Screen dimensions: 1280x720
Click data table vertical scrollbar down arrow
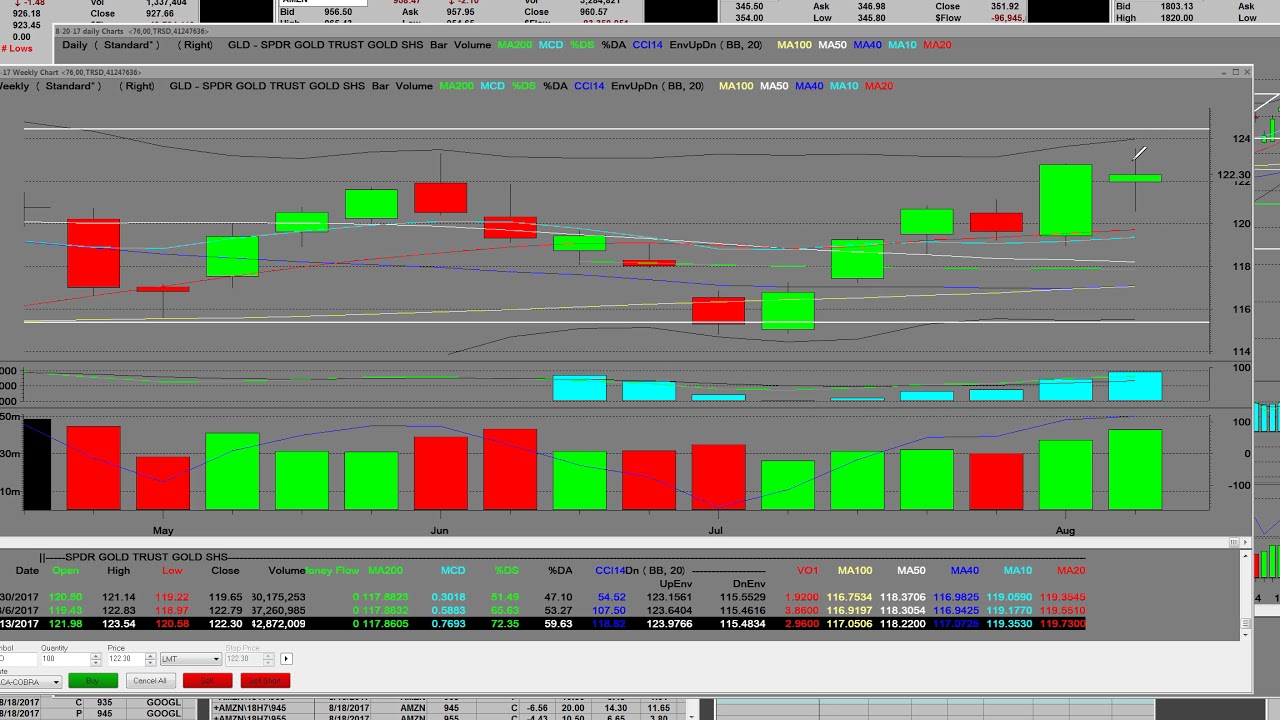1245,633
